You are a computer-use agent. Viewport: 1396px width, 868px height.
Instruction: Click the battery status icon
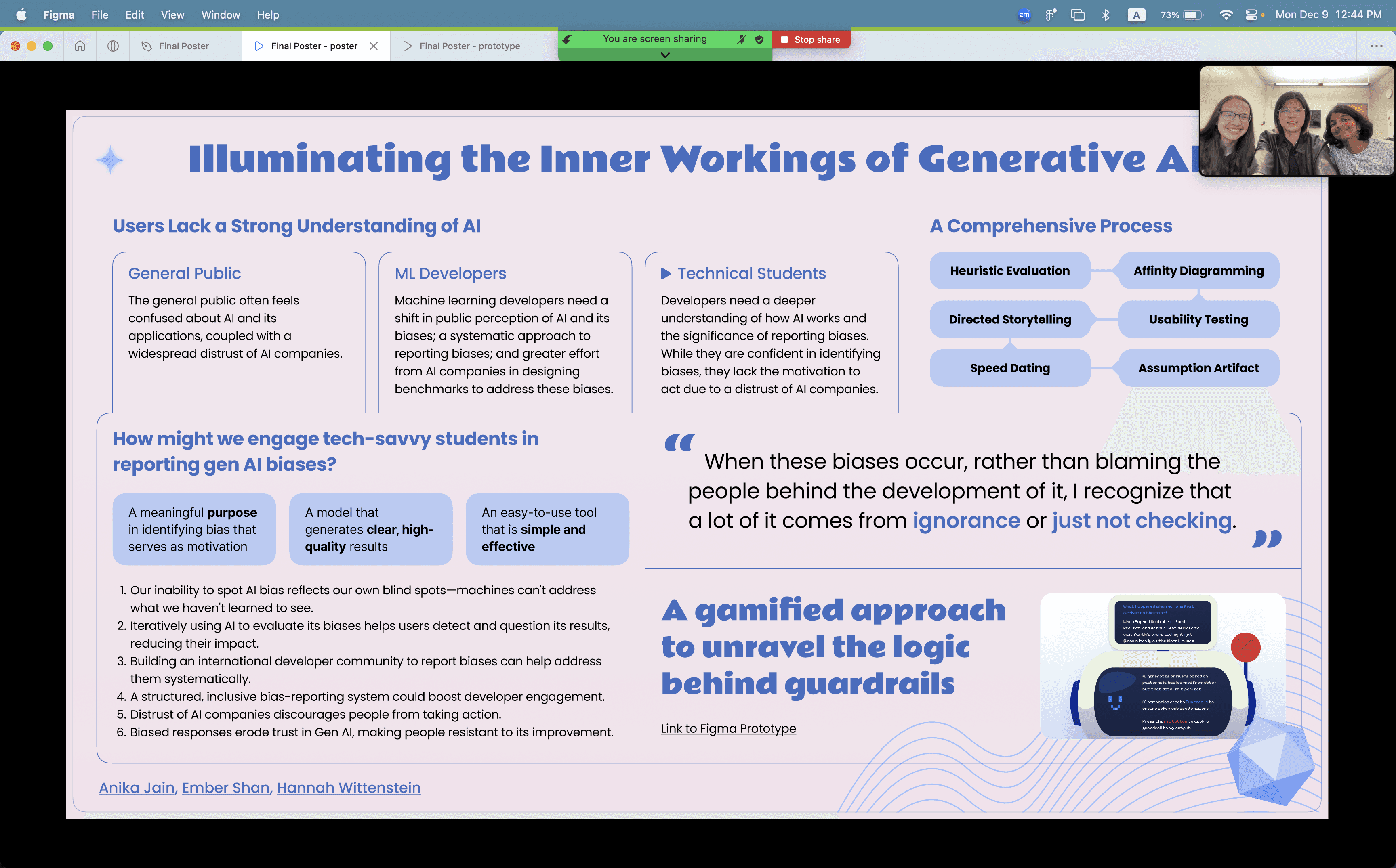(1193, 15)
